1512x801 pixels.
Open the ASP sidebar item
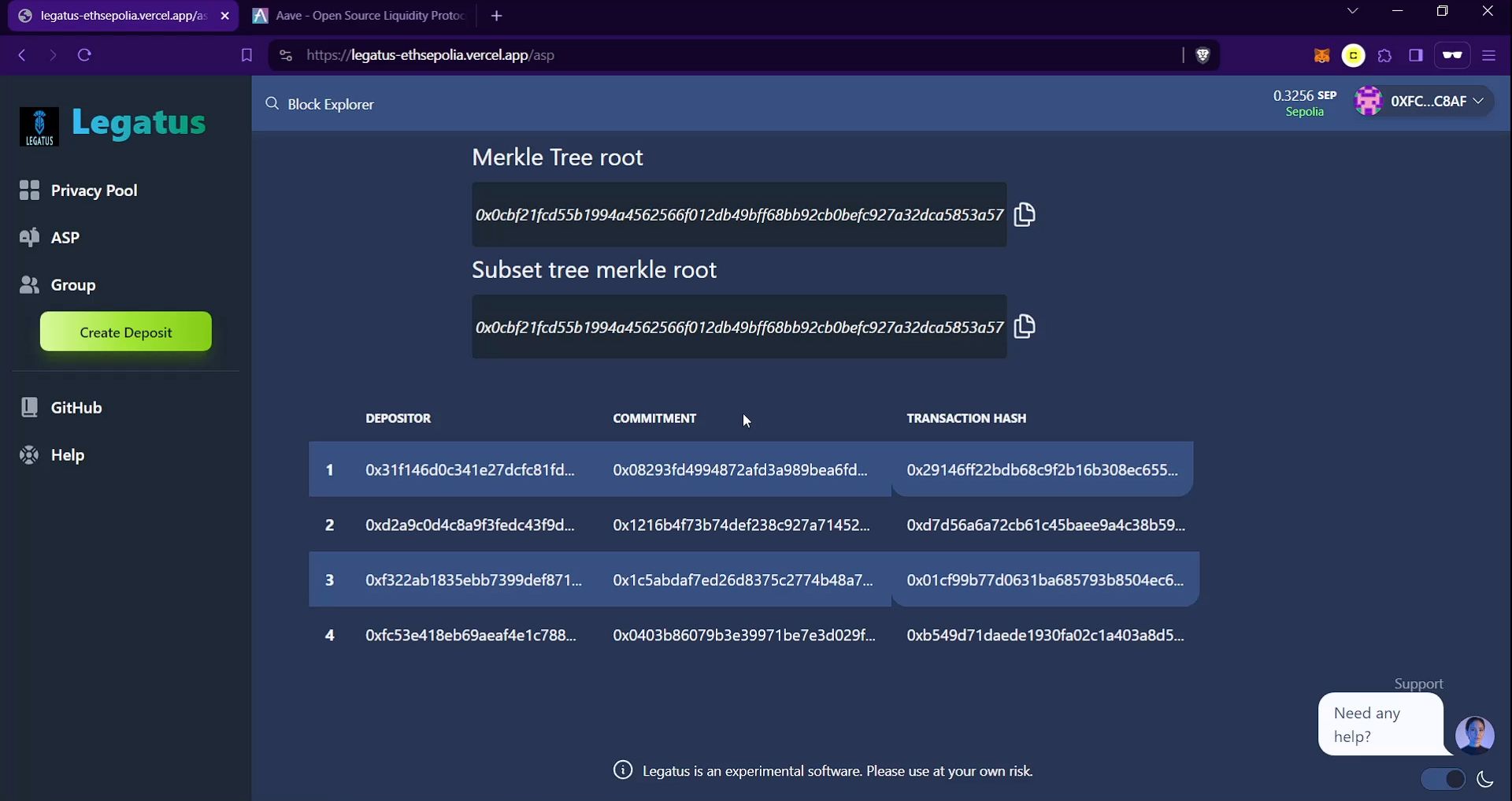coord(50,237)
